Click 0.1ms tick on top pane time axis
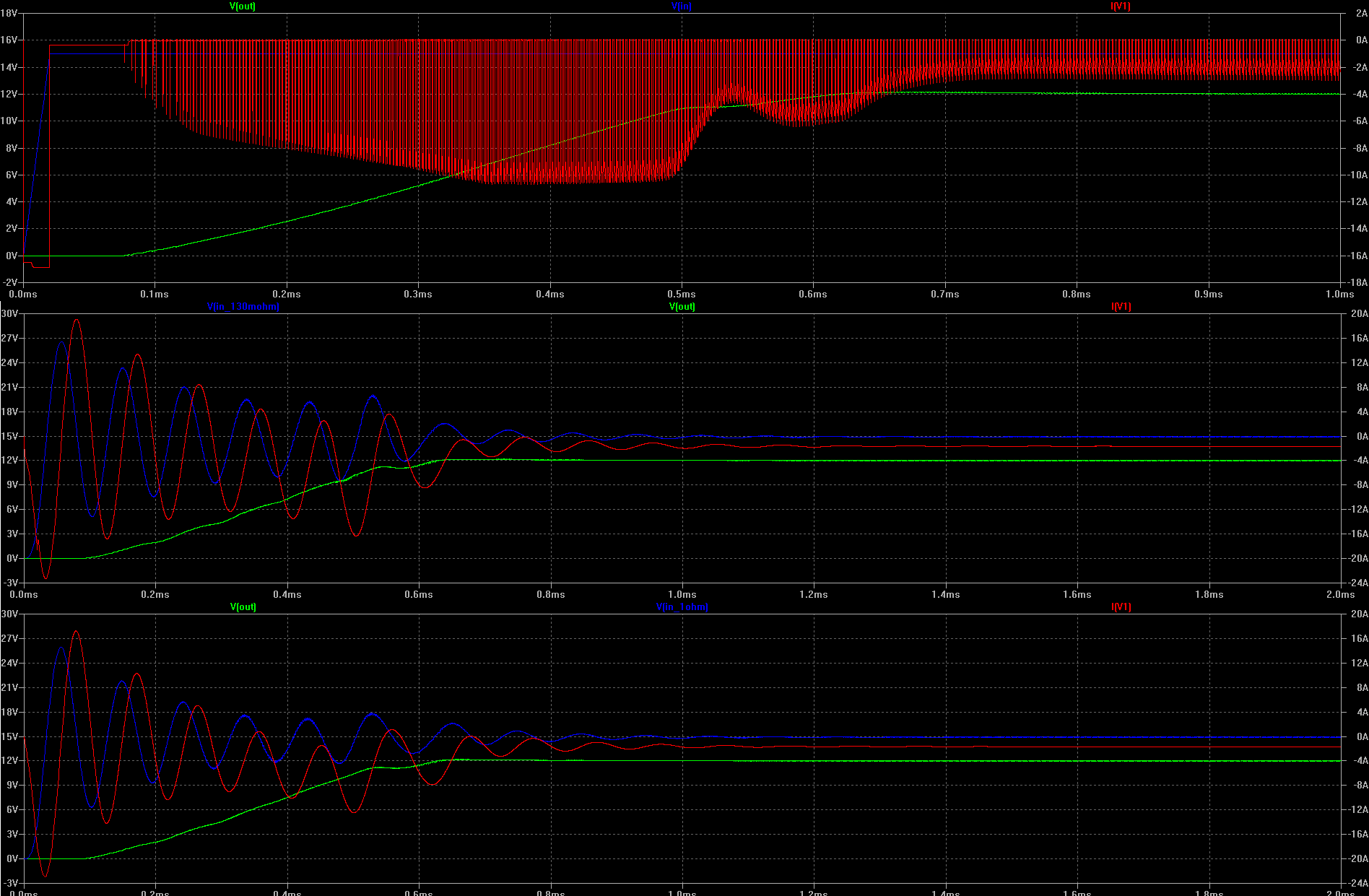 point(155,295)
